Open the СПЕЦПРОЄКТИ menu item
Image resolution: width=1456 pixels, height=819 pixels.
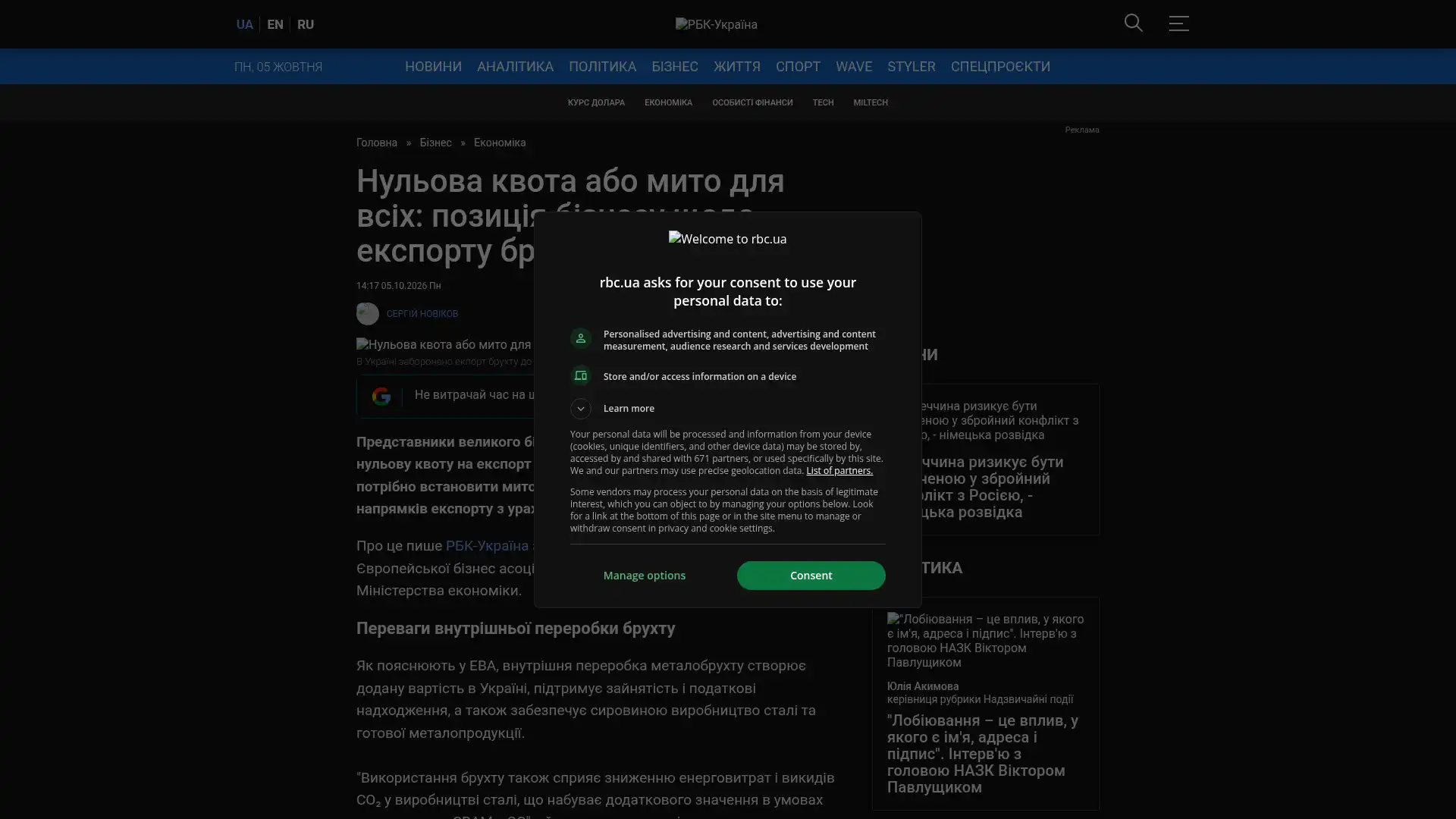point(1000,67)
